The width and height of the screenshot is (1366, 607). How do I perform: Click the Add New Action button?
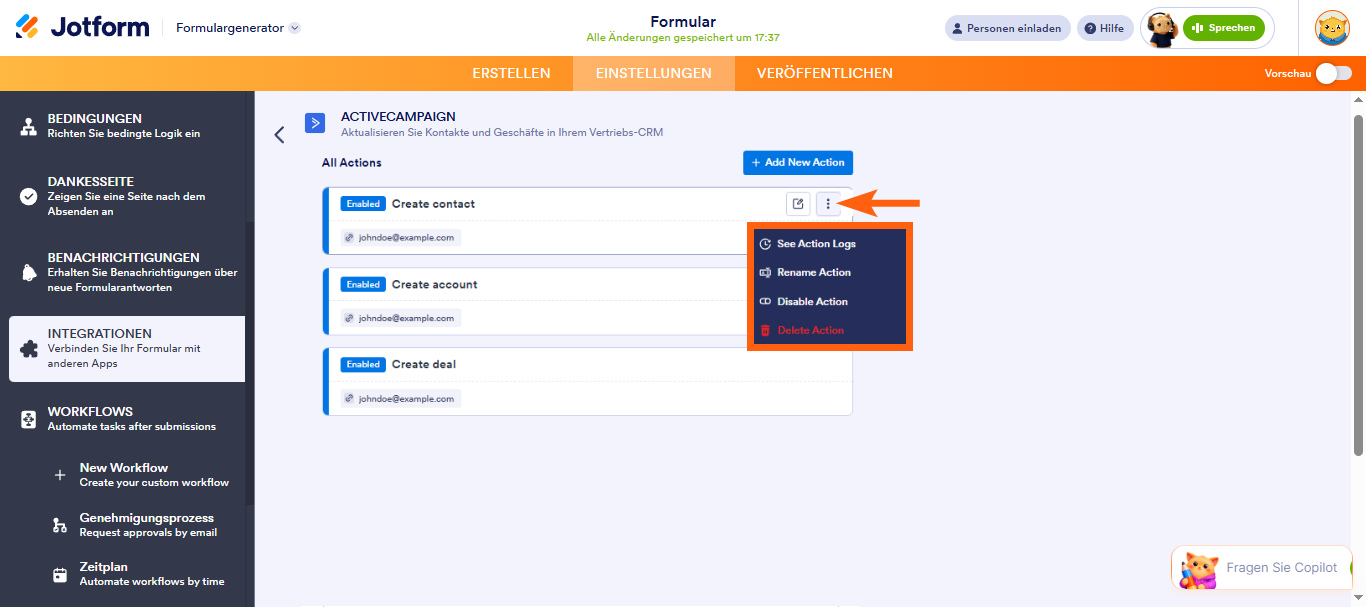click(x=798, y=162)
